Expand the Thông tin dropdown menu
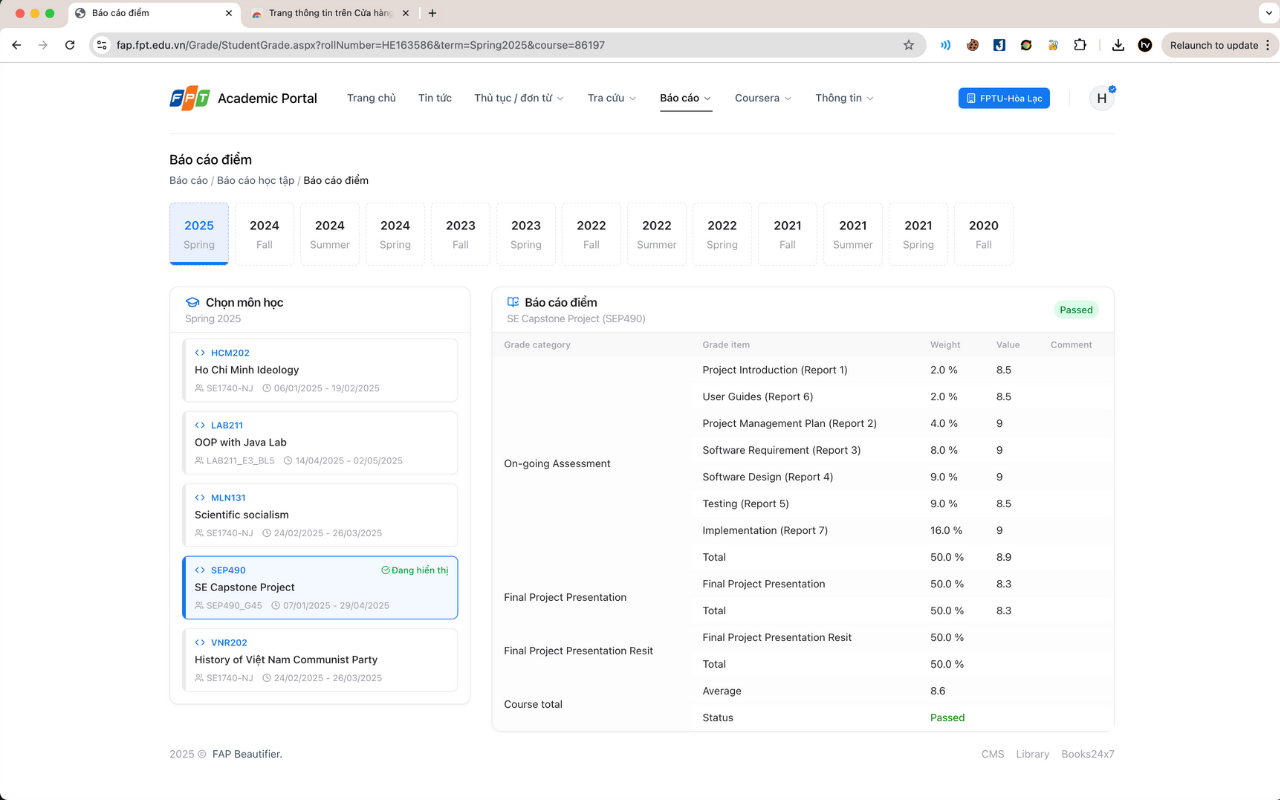This screenshot has width=1280, height=800. [x=845, y=98]
